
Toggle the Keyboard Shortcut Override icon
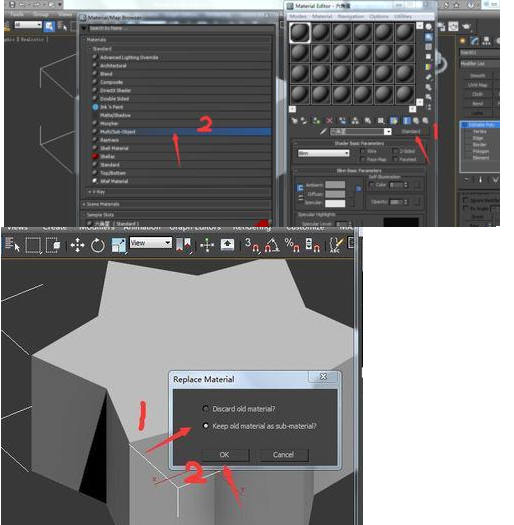227,245
